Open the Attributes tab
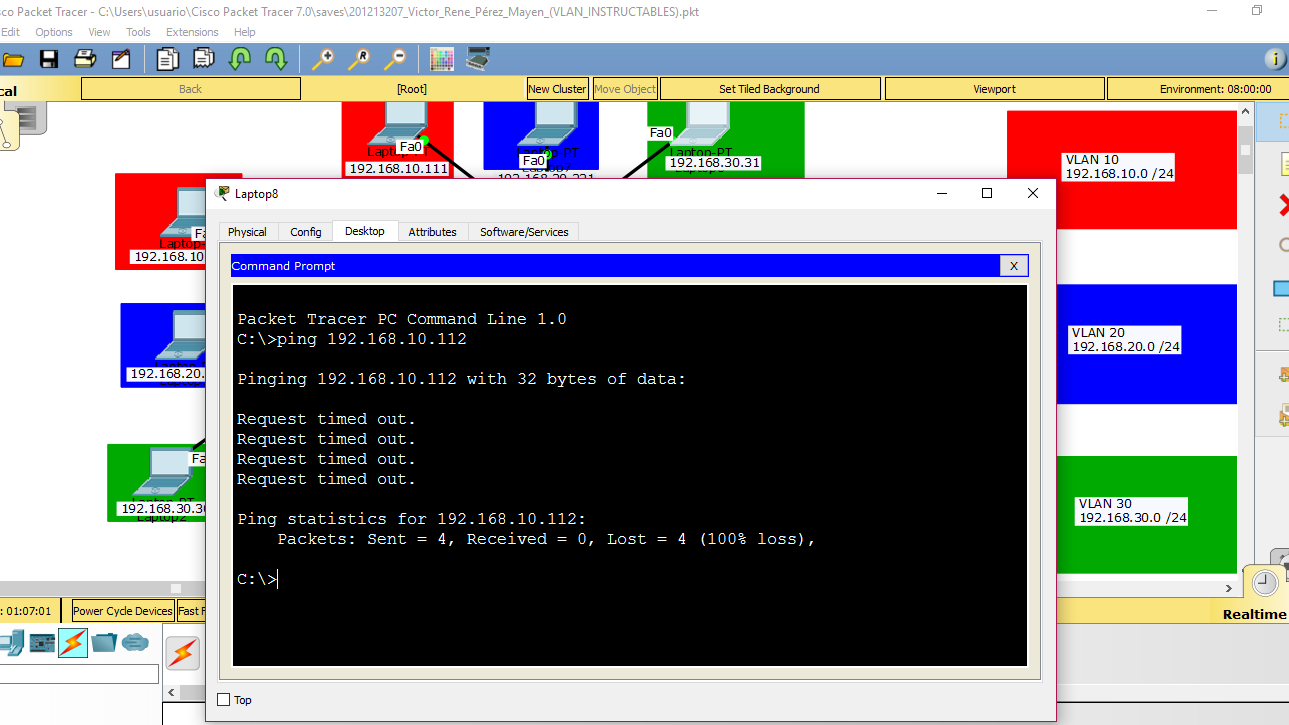This screenshot has height=725, width=1289. pyautogui.click(x=432, y=232)
